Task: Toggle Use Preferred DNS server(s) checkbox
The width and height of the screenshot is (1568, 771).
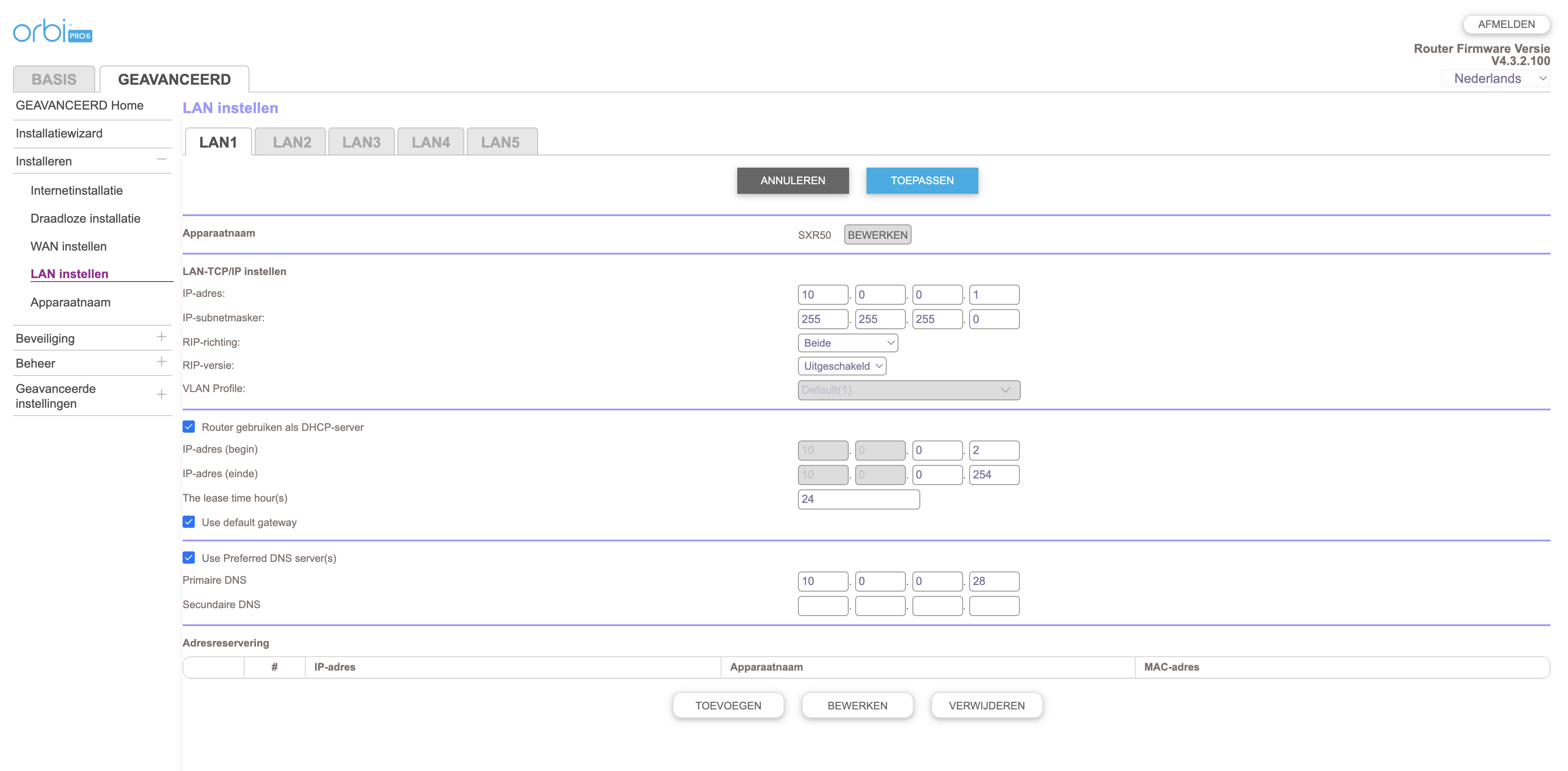Action: (189, 558)
